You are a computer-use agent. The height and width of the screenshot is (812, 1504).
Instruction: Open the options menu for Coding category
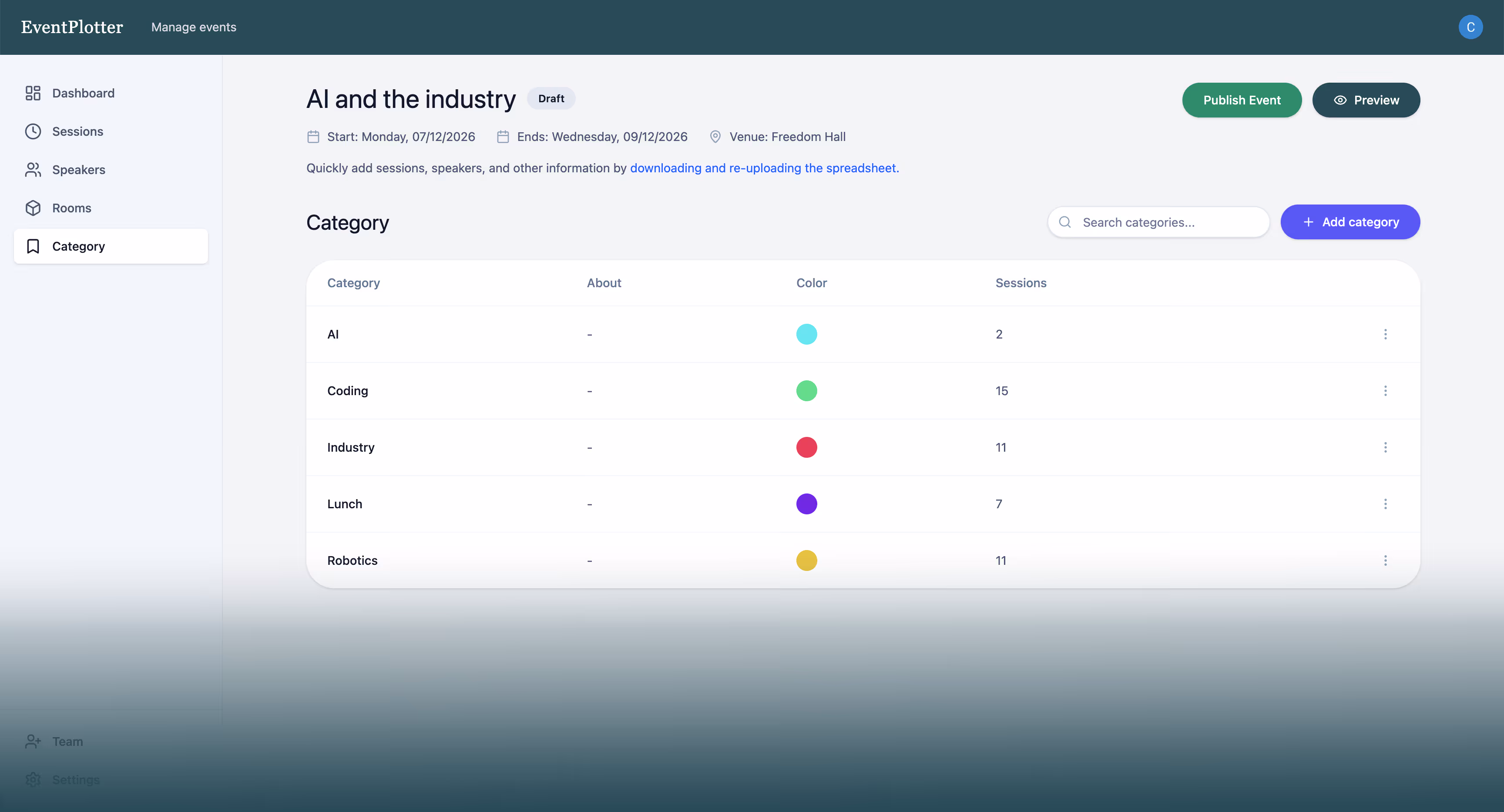(x=1385, y=391)
